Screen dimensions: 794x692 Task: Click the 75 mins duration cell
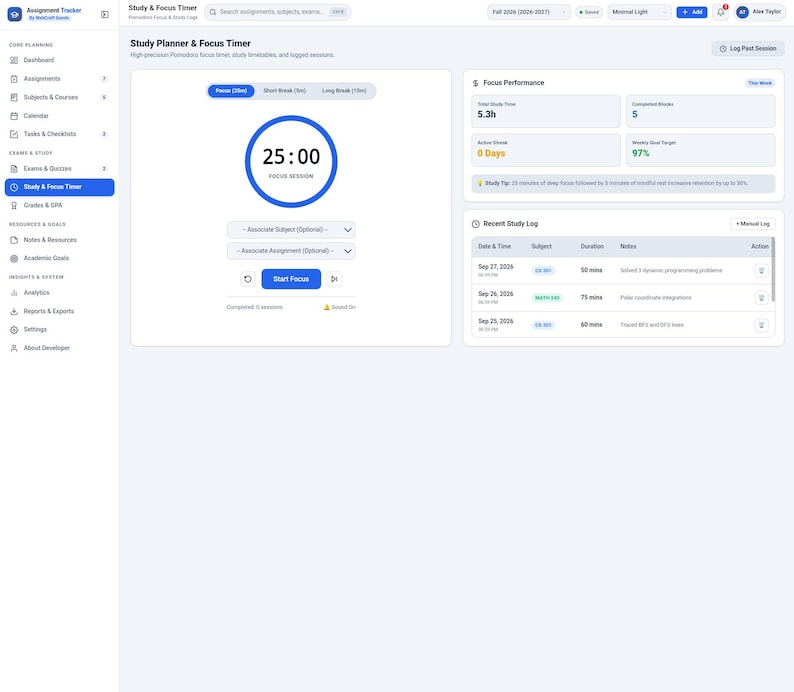tap(591, 298)
